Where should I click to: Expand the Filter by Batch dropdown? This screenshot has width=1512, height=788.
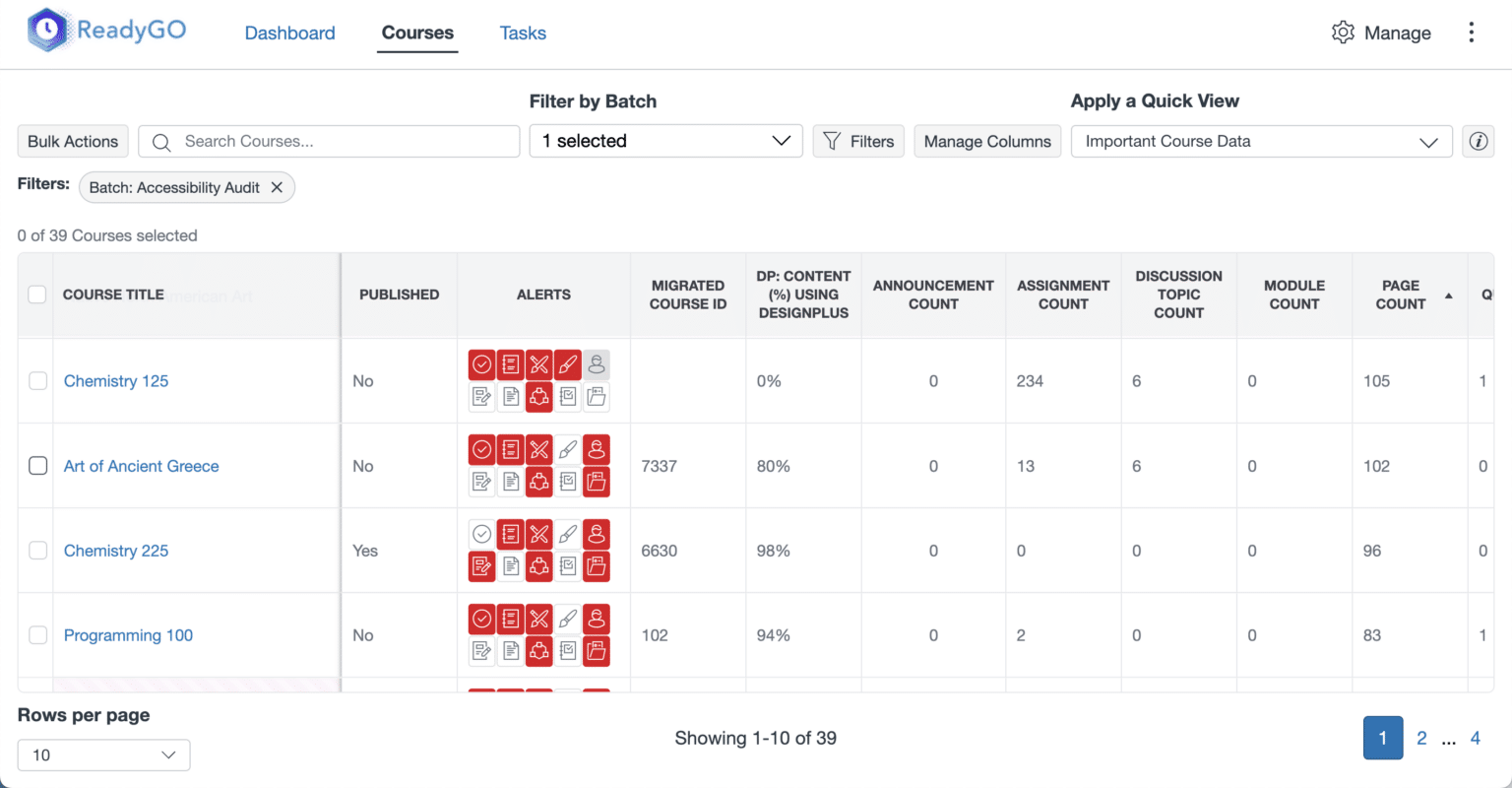coord(665,141)
